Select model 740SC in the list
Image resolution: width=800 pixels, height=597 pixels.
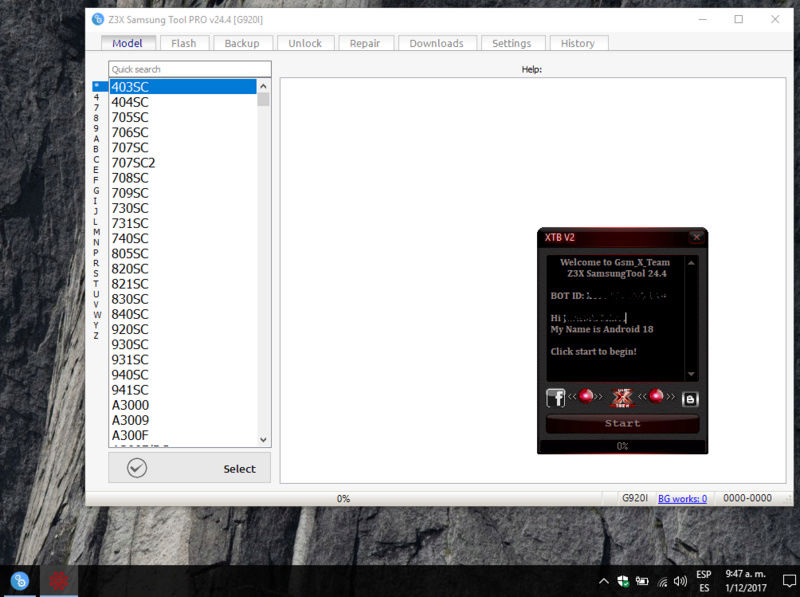[x=183, y=238]
